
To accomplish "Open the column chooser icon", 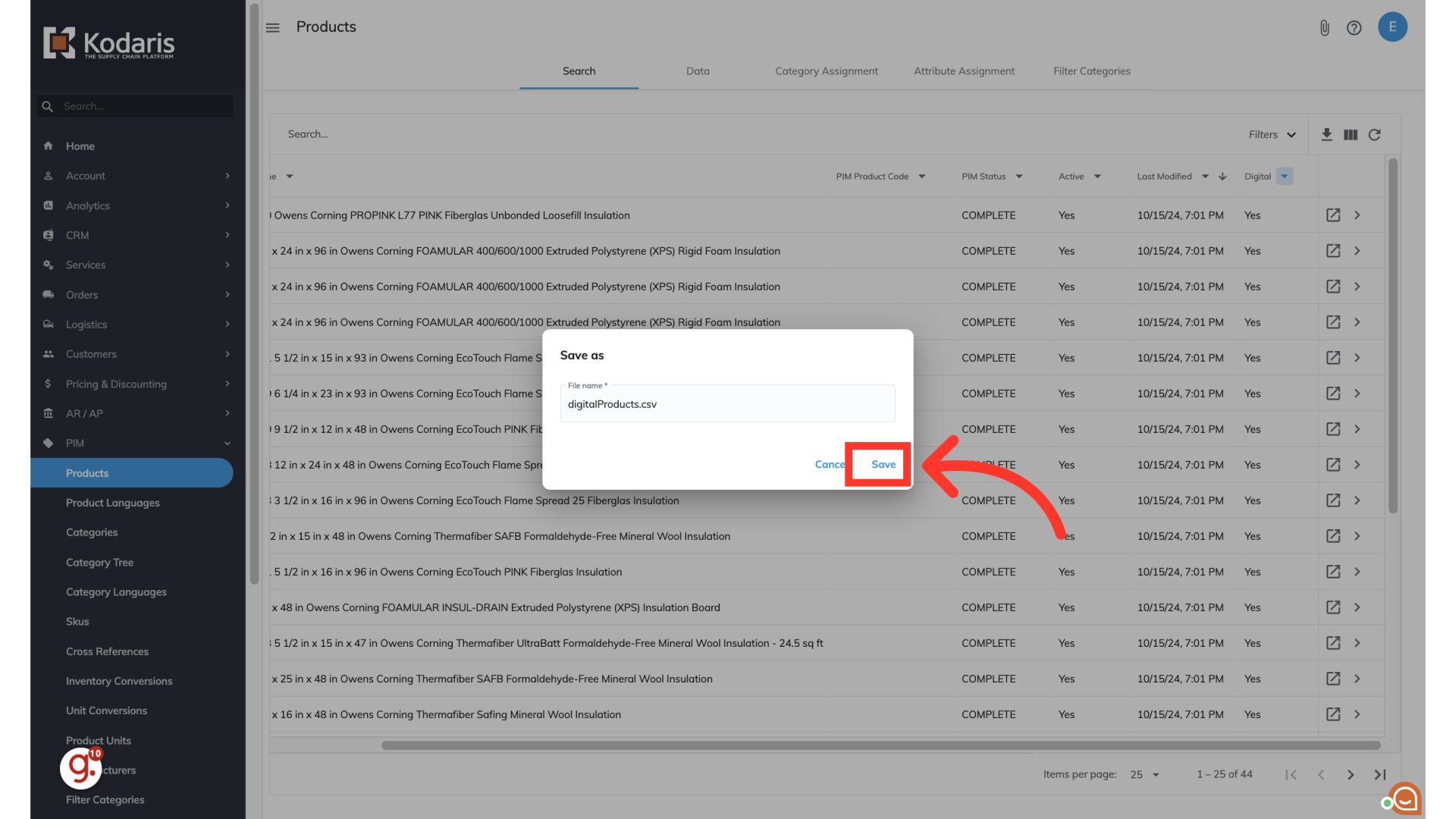I will coord(1351,134).
